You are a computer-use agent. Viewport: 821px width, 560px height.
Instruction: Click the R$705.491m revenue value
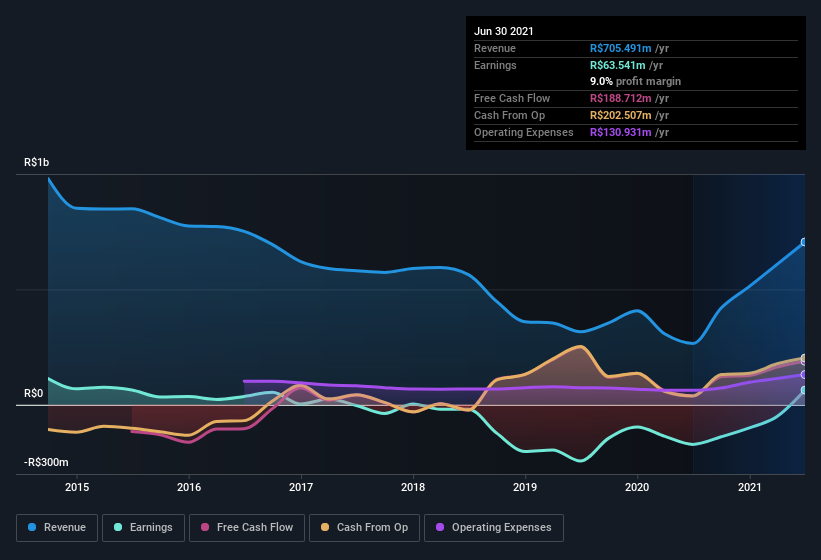[x=620, y=48]
